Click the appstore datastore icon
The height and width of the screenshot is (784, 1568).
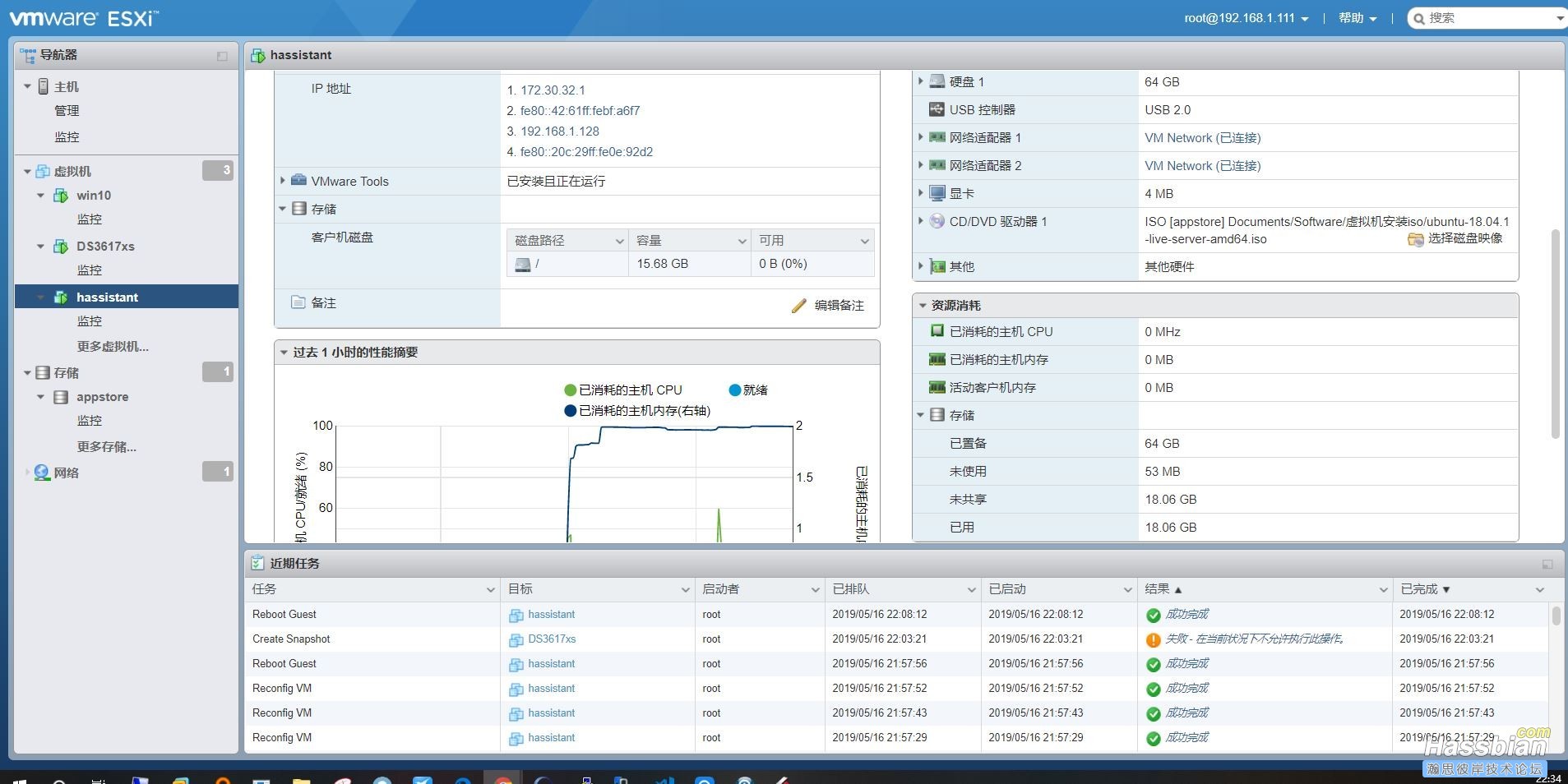click(61, 397)
